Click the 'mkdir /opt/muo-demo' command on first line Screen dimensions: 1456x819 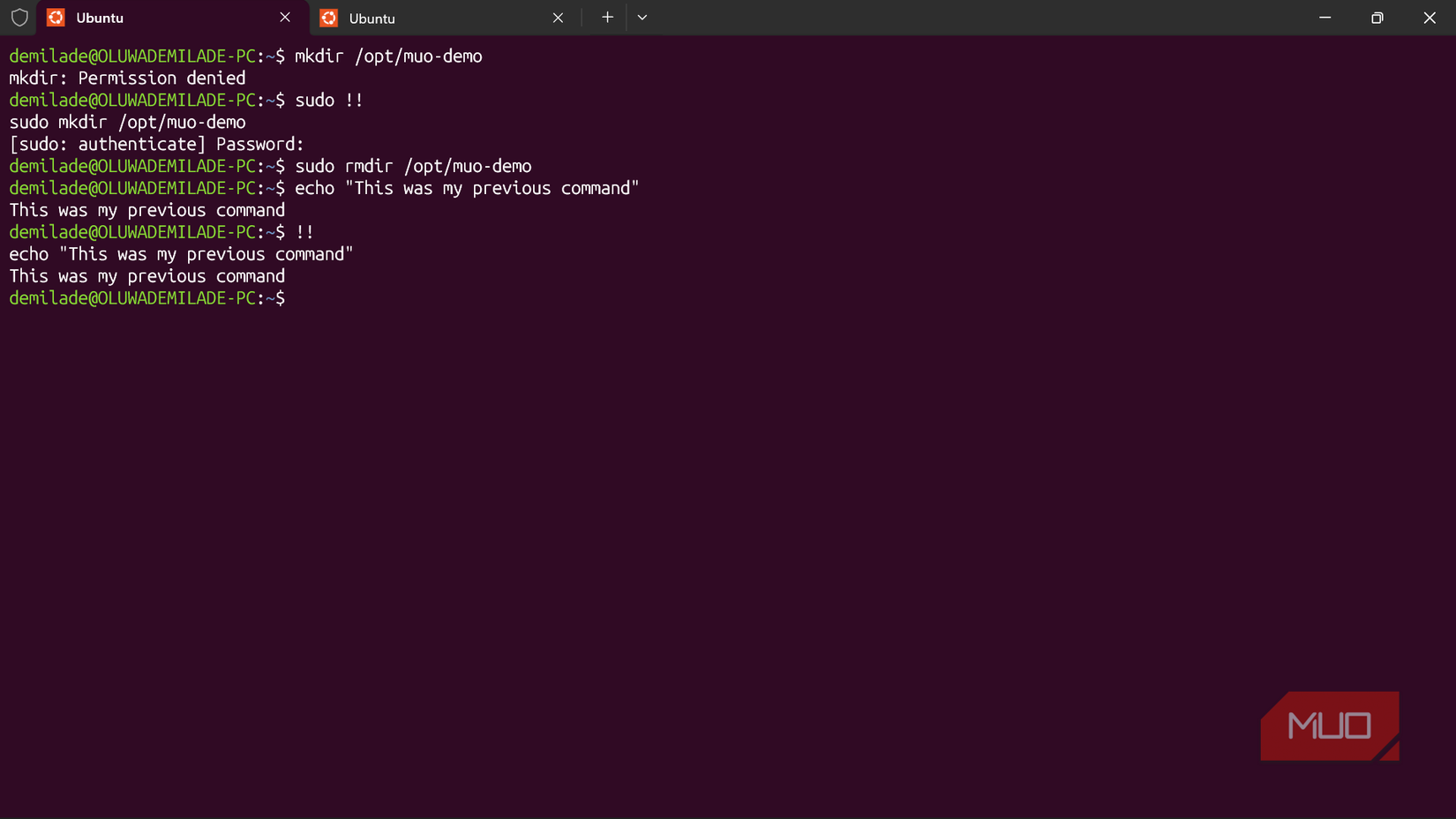388,56
